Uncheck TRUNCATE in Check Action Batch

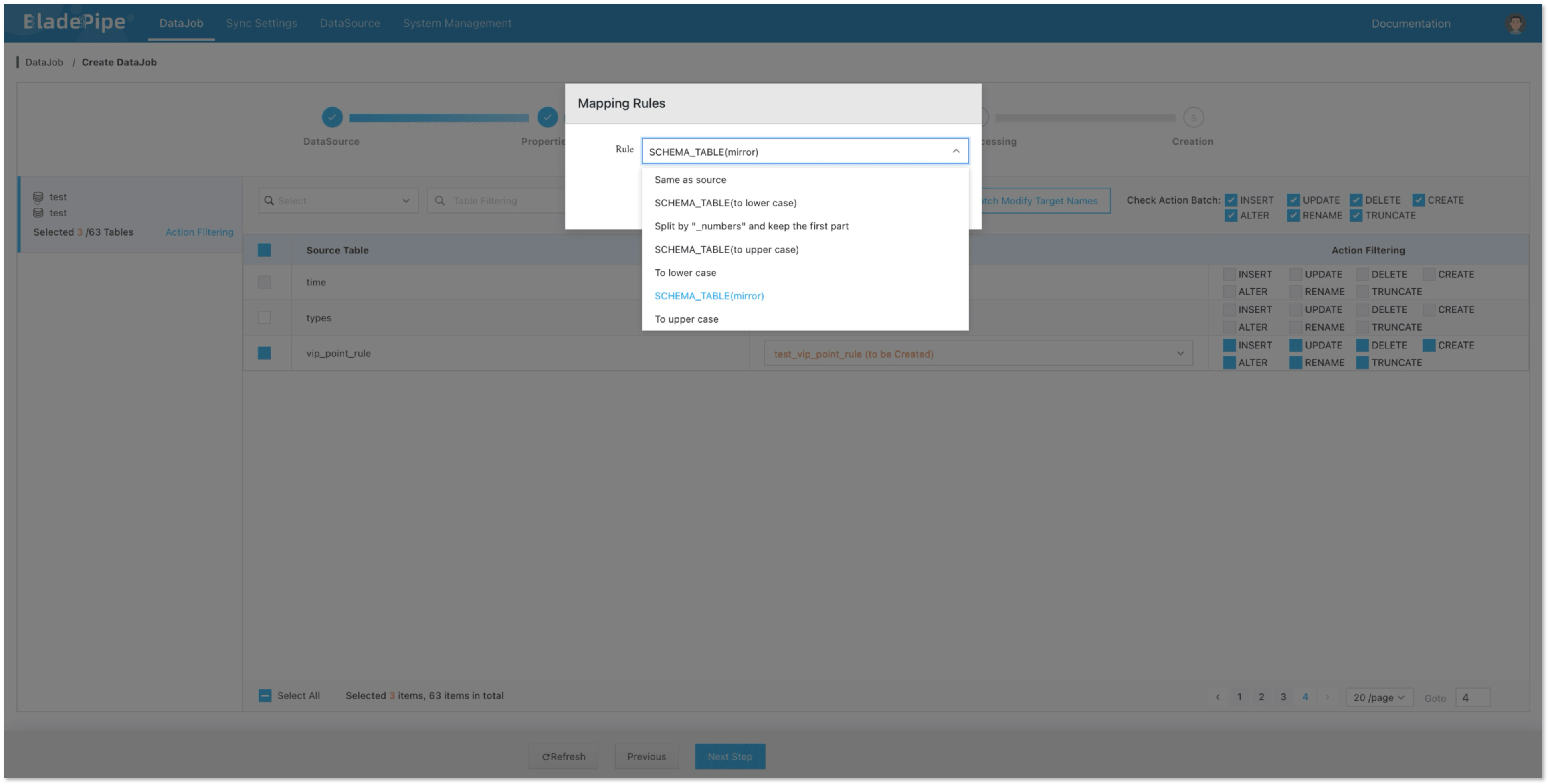pos(1356,216)
